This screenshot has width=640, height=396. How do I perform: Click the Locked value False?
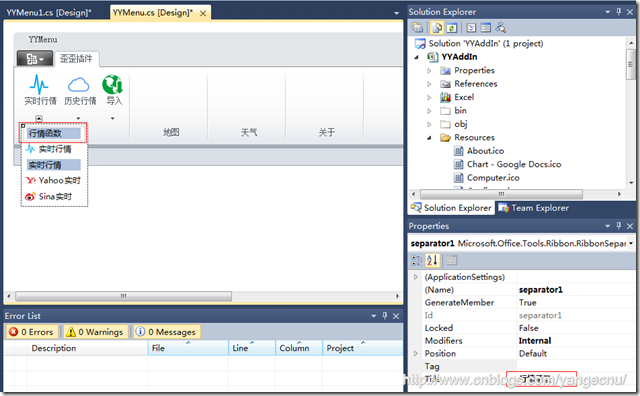(x=529, y=328)
